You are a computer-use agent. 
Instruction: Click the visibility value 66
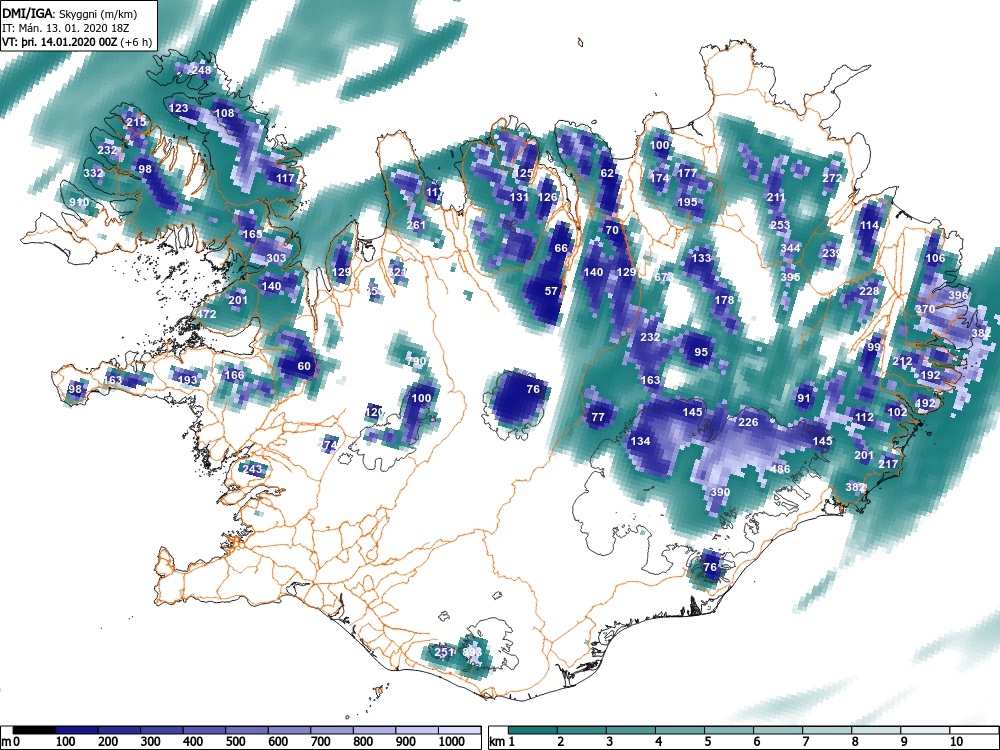pyautogui.click(x=561, y=248)
